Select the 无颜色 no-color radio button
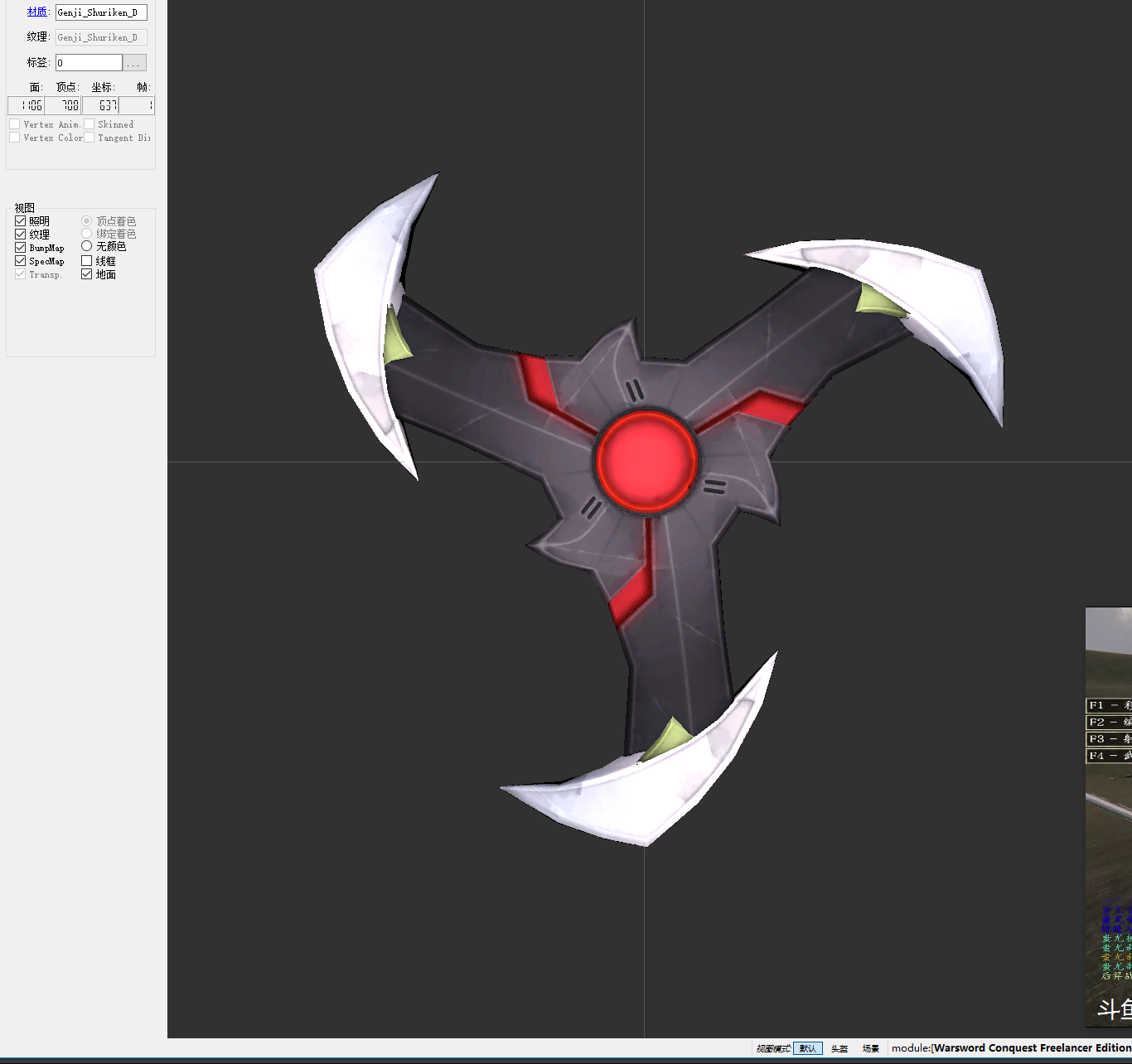Viewport: 1132px width, 1064px height. pos(86,246)
